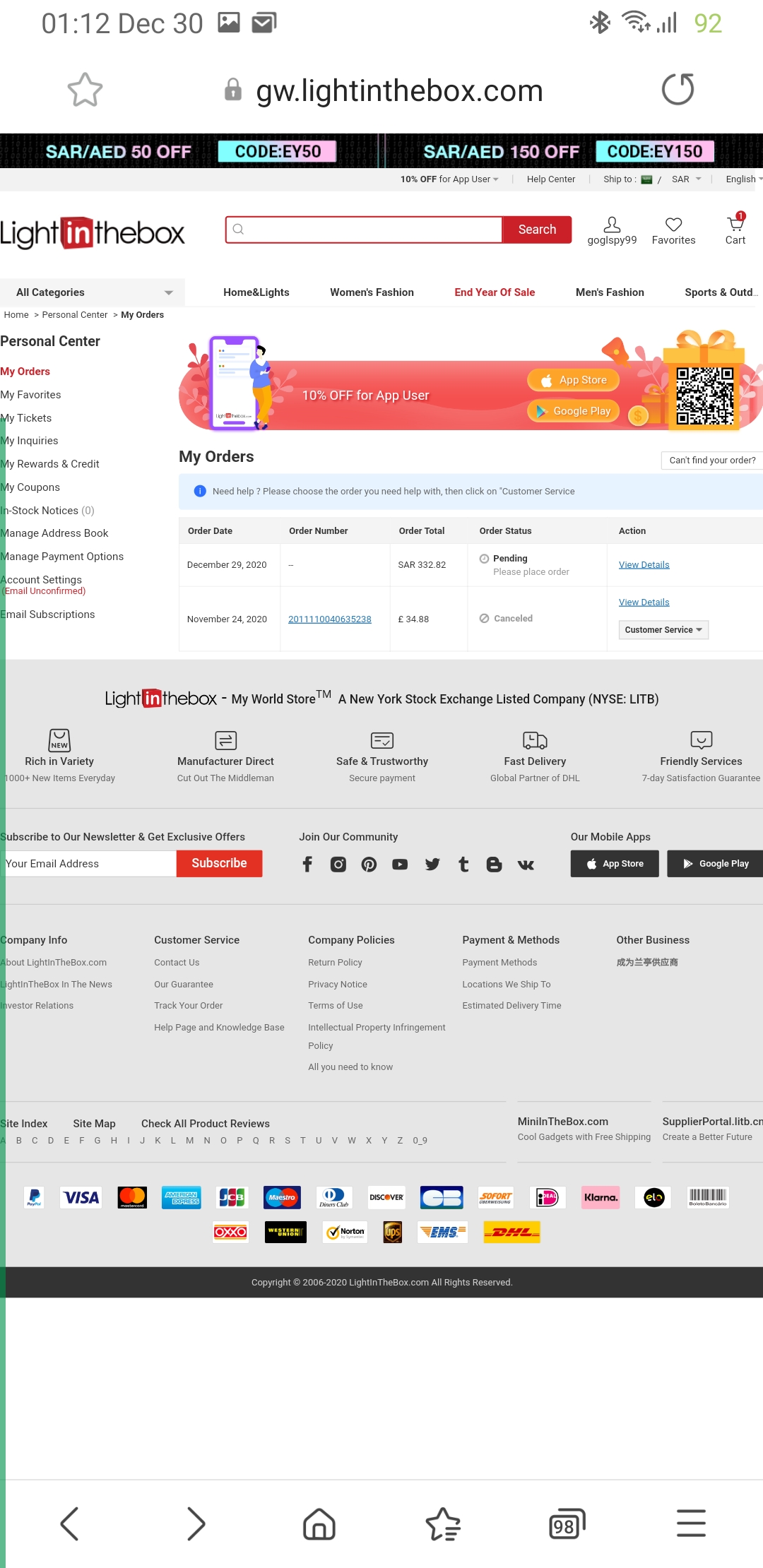Open Personal Center breadcrumb link
This screenshot has height=1568, width=763.
pos(75,315)
